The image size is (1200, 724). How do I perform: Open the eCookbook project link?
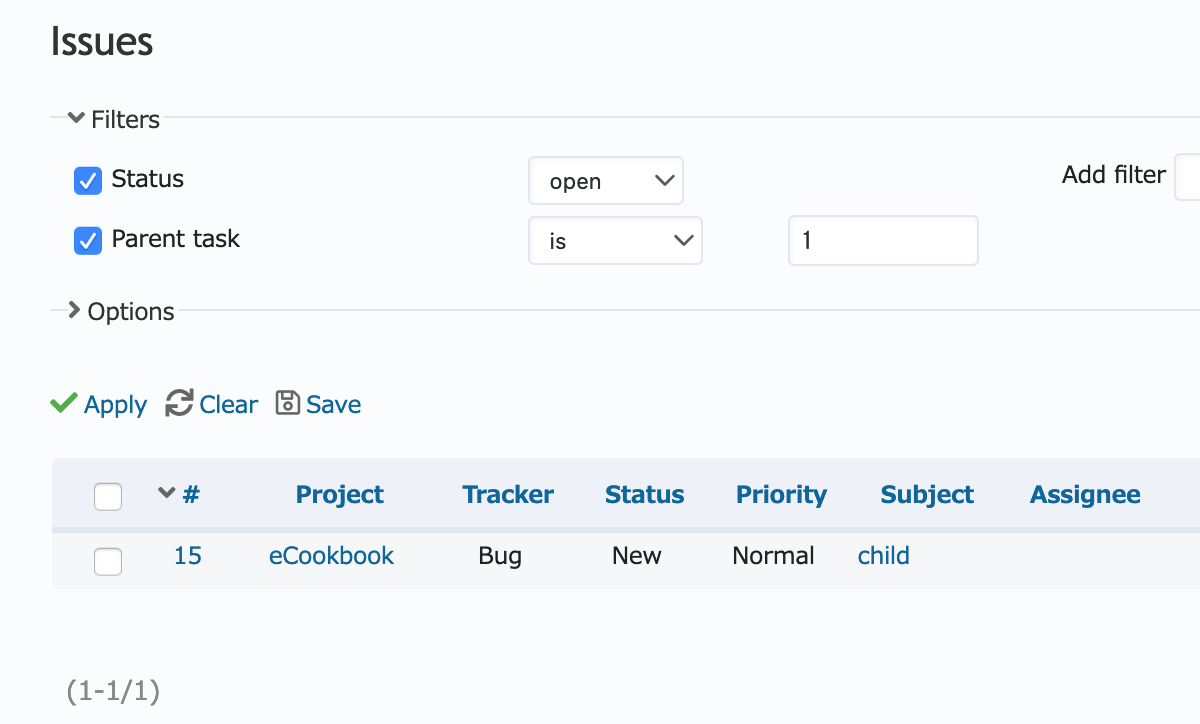pos(331,556)
